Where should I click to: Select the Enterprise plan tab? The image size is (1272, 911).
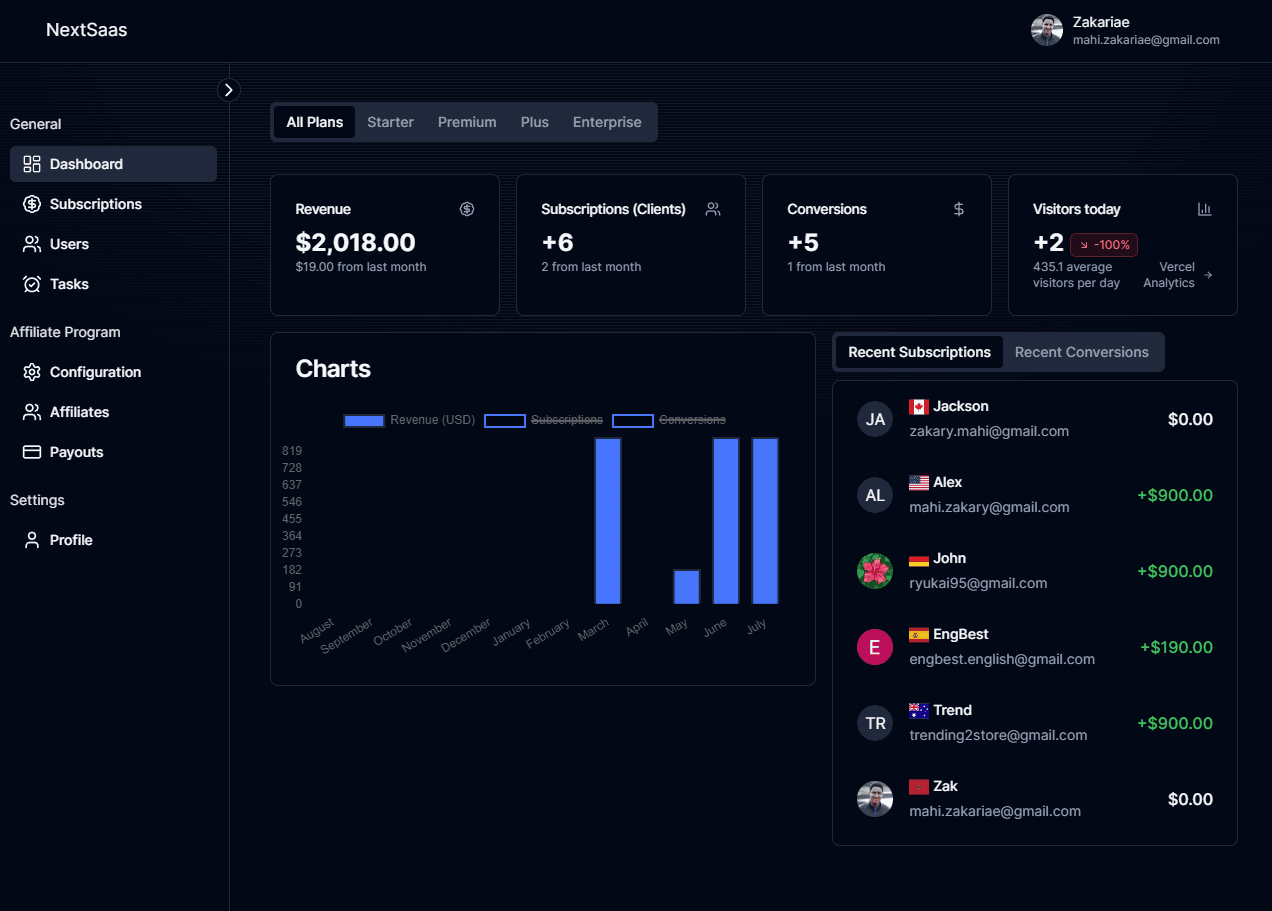(607, 122)
